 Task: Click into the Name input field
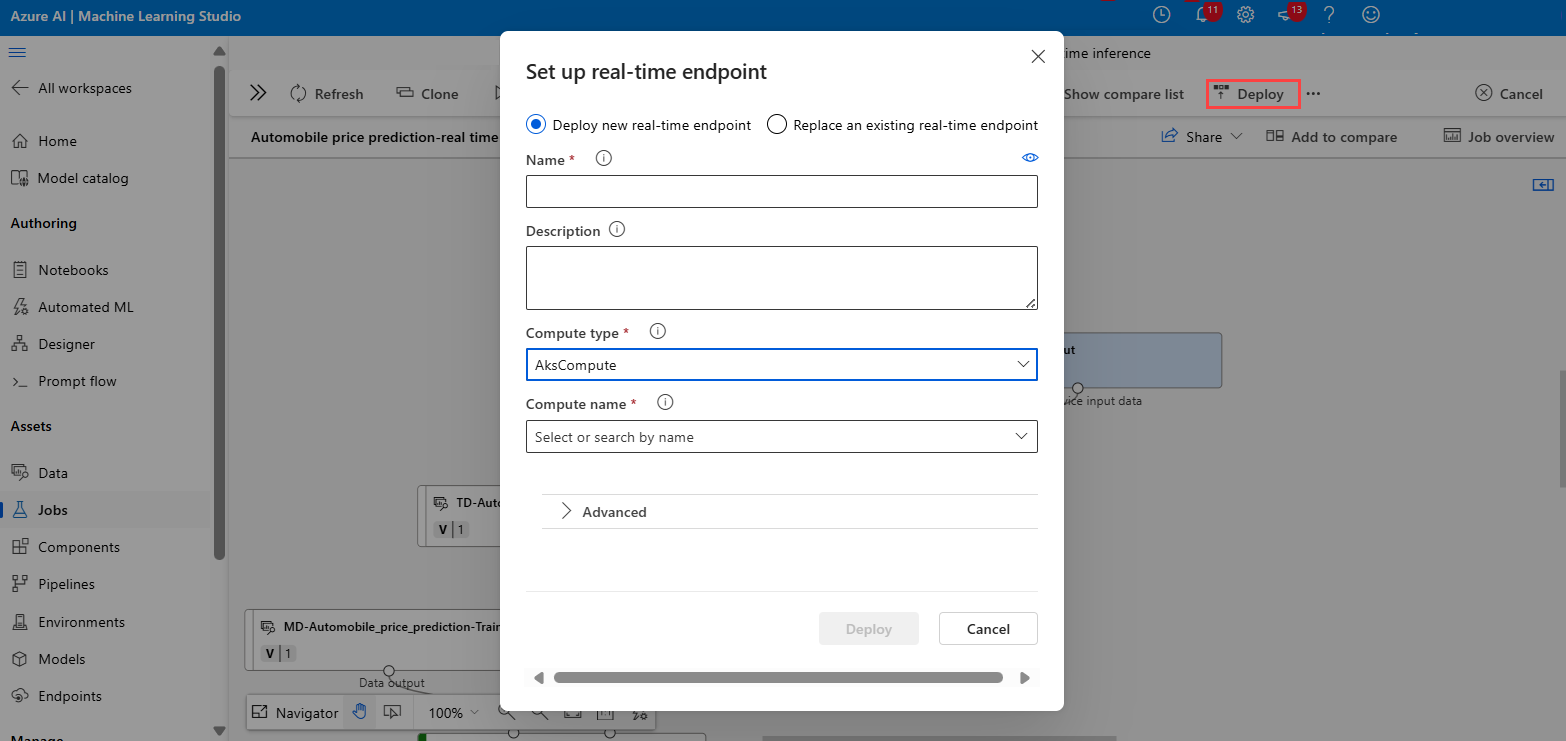781,192
